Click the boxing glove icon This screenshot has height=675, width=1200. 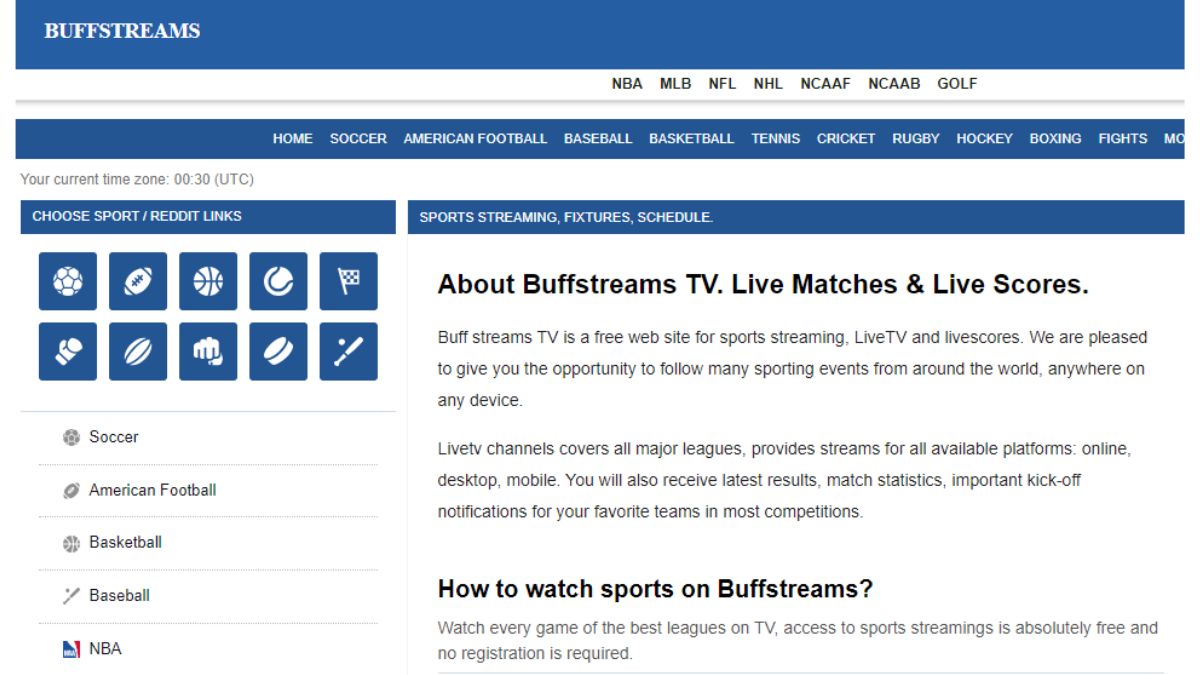[x=66, y=352]
